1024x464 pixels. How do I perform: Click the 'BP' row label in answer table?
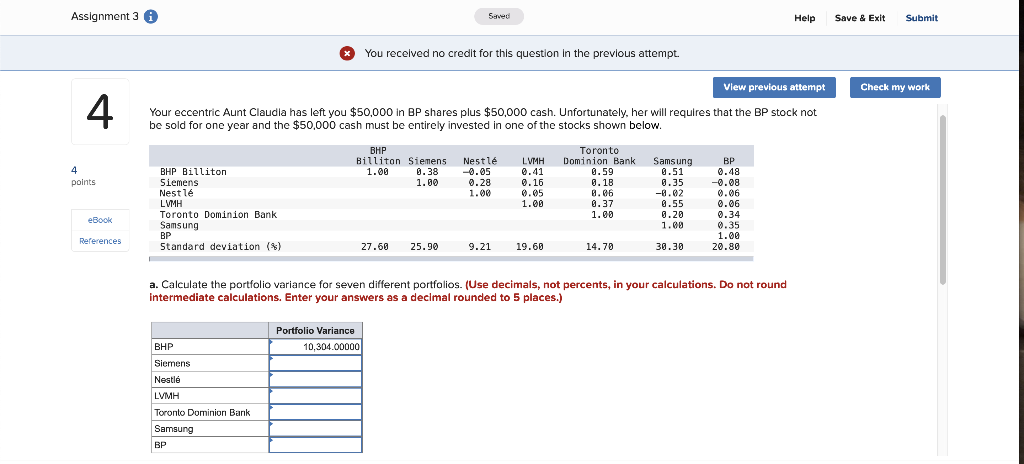160,445
